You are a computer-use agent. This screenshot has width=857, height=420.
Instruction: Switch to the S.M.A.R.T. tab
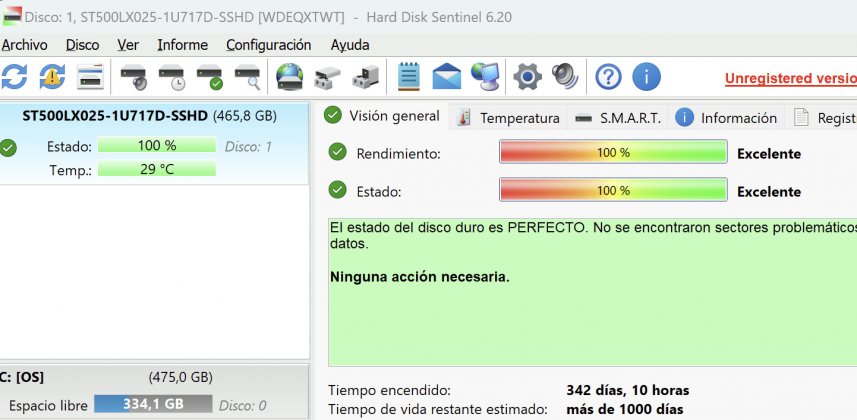pos(618,118)
